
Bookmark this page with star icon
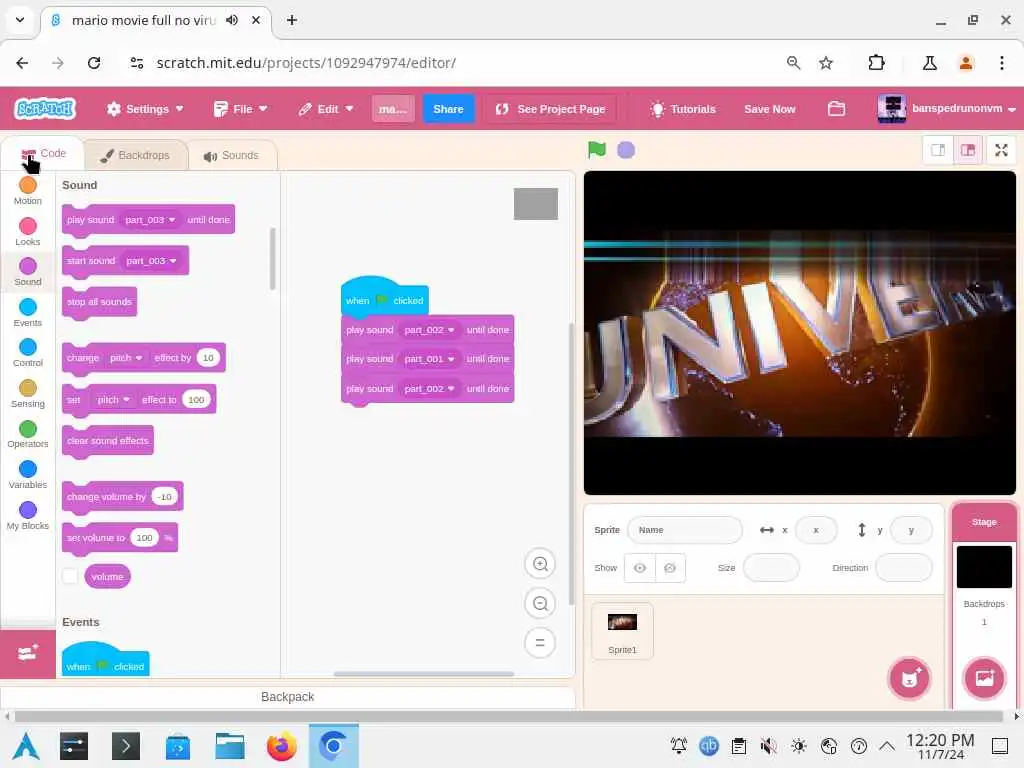pos(825,63)
